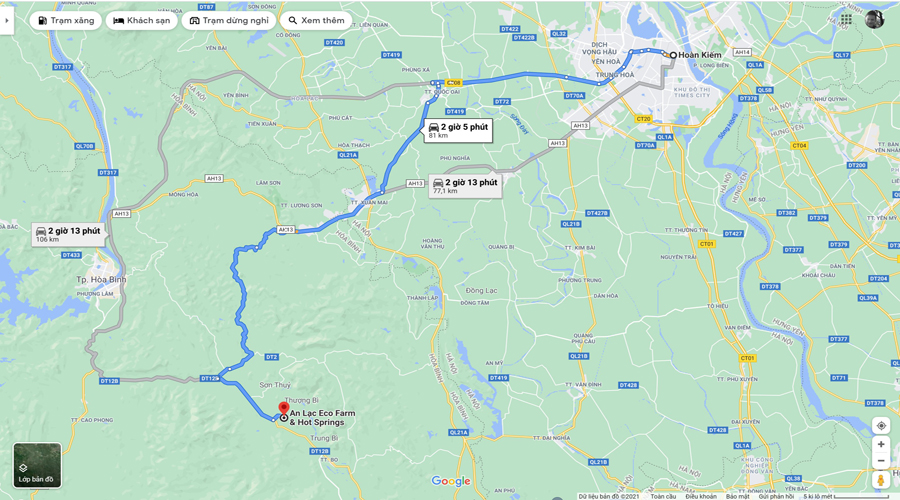Click the Hoàn Kiếm origin marker
The height and width of the screenshot is (500, 900).
pyautogui.click(x=673, y=55)
